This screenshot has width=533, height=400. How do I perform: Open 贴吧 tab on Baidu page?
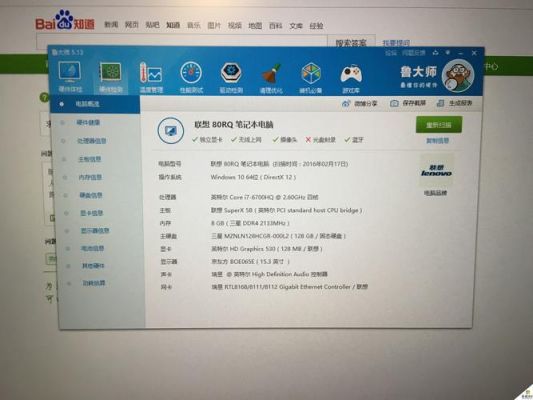click(x=152, y=24)
